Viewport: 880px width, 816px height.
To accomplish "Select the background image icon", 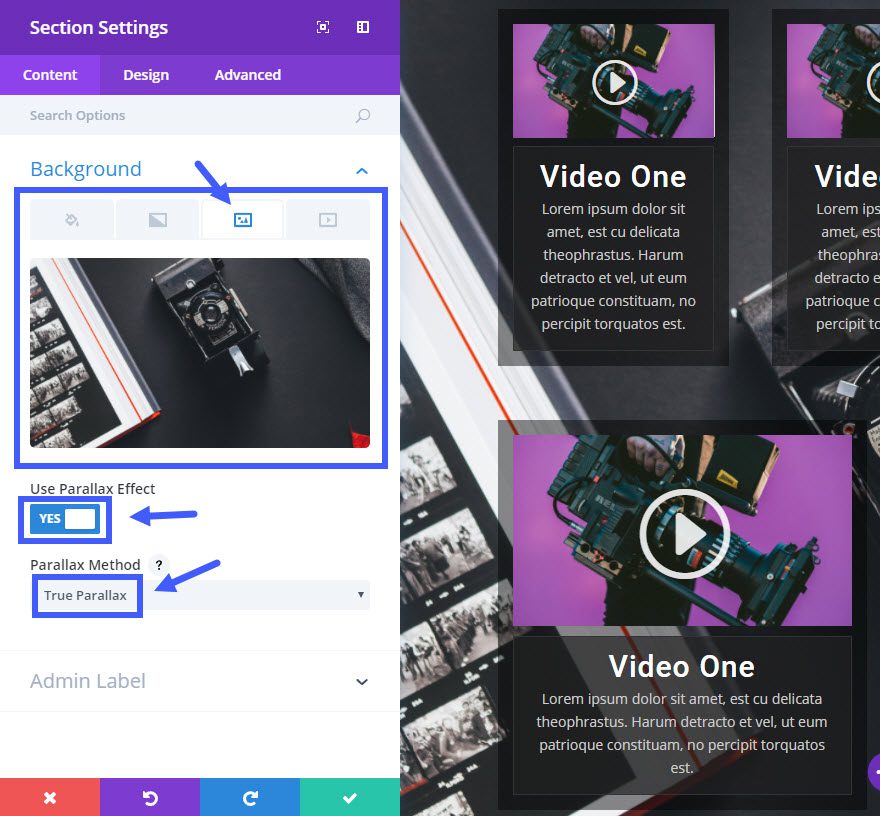I will pos(242,220).
